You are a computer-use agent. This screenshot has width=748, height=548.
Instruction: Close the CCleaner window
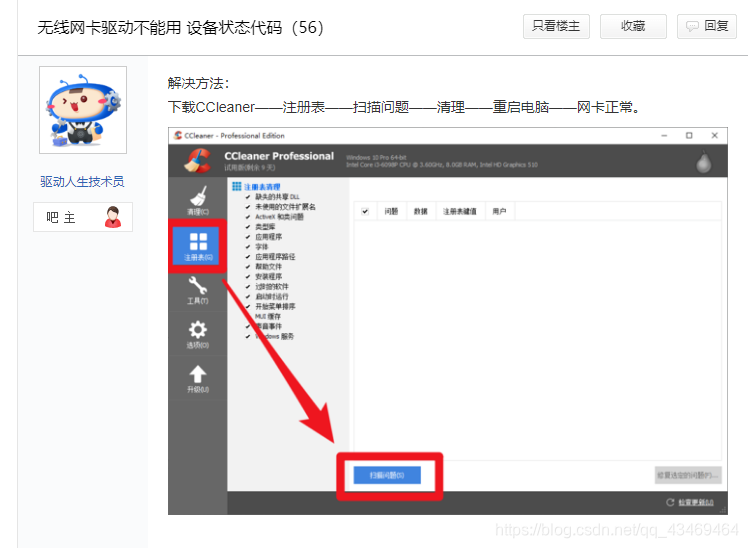pos(715,135)
